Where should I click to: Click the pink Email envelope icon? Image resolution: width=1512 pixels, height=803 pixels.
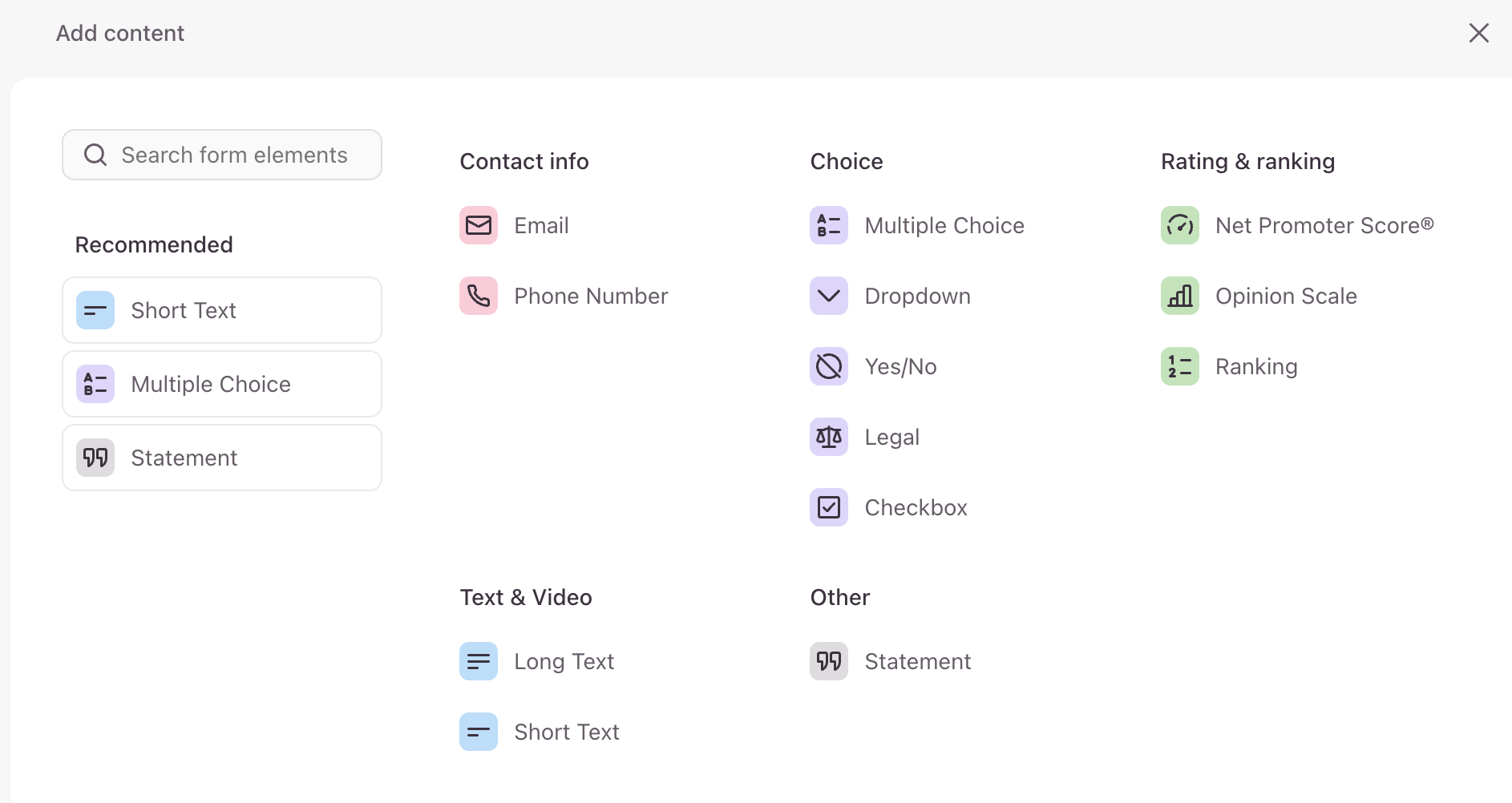(479, 225)
